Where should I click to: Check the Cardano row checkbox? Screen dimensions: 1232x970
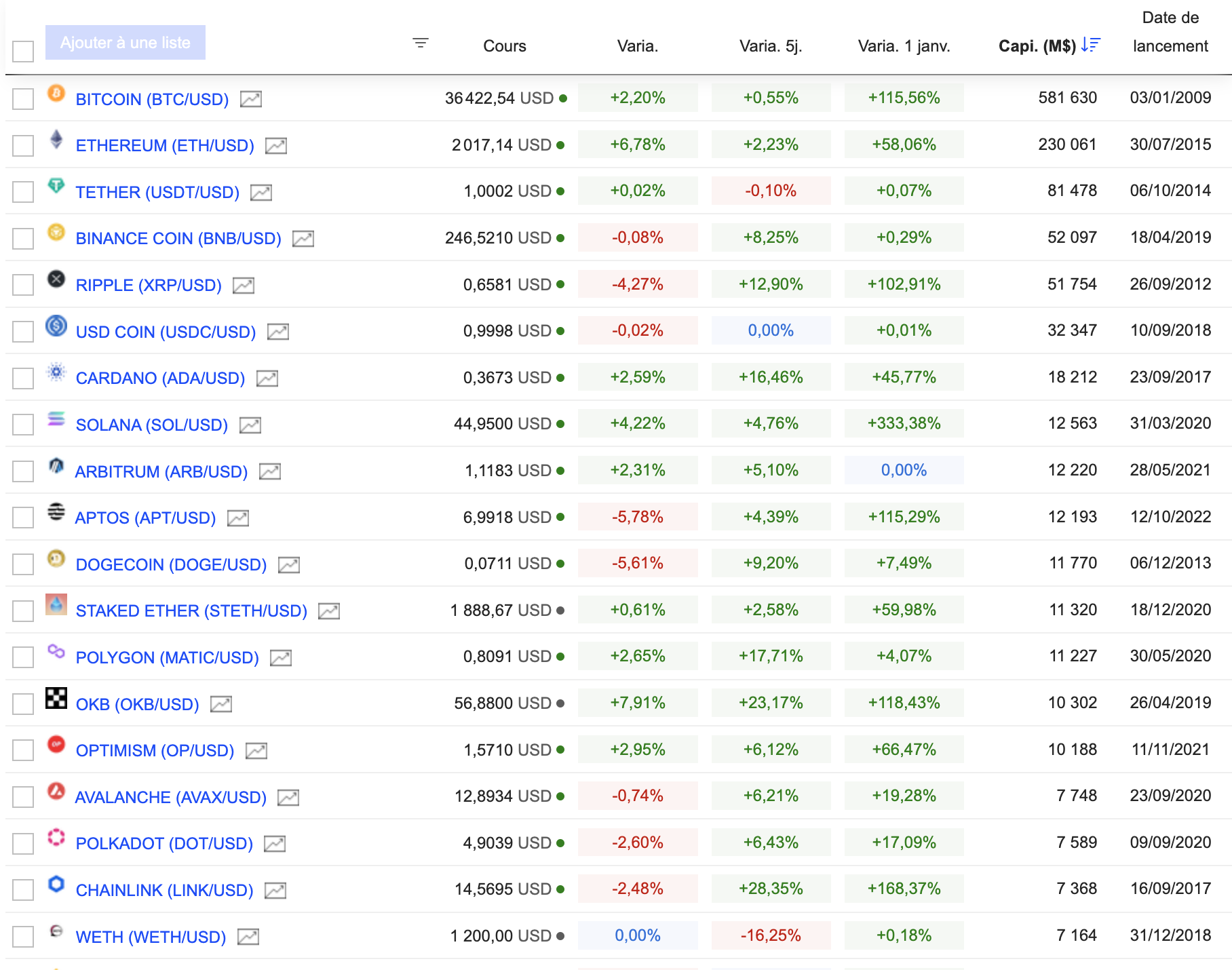tap(22, 378)
